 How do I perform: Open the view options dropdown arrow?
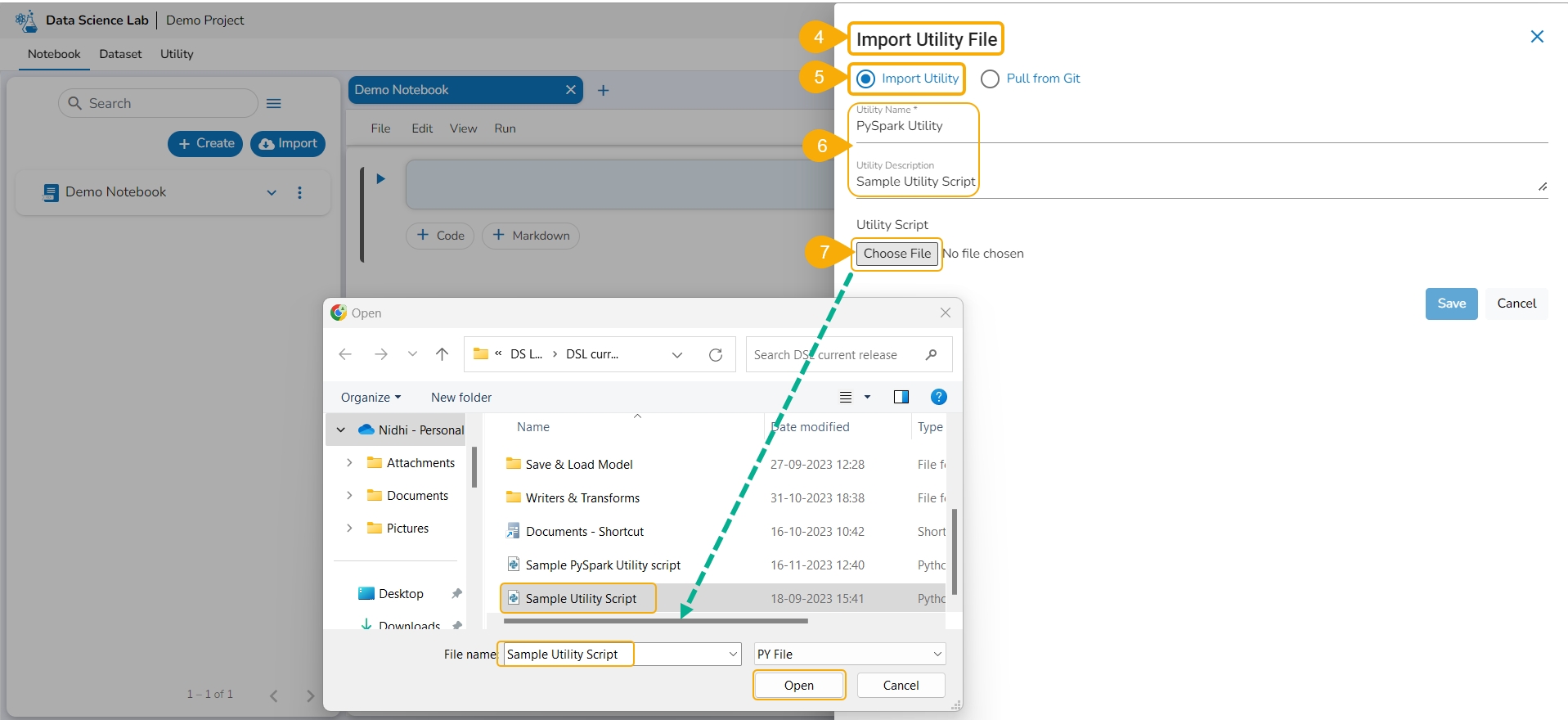pyautogui.click(x=868, y=397)
